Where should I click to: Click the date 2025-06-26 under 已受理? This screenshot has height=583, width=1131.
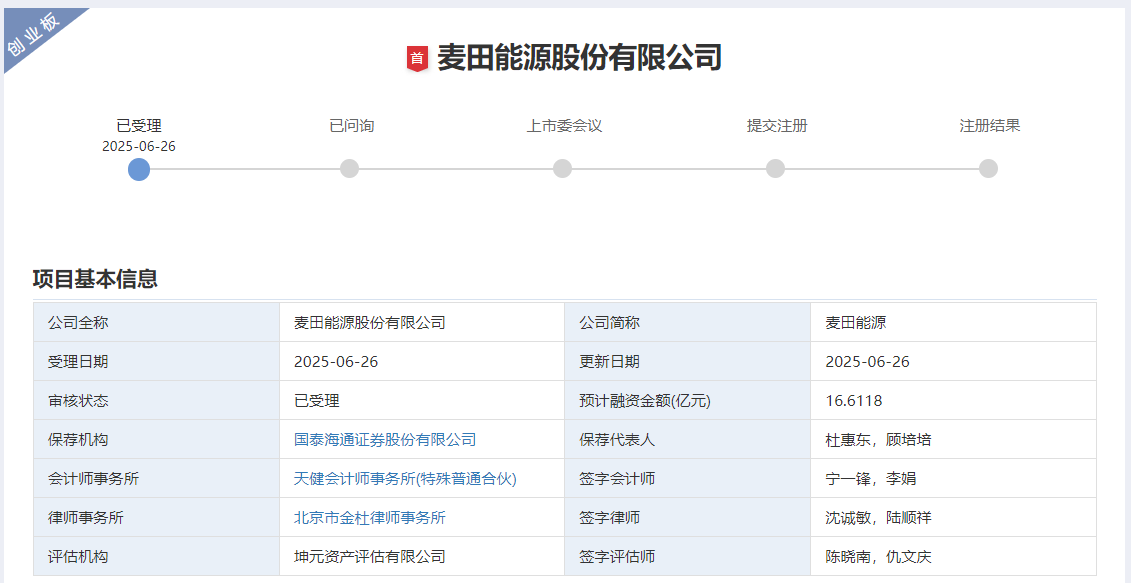pos(139,144)
